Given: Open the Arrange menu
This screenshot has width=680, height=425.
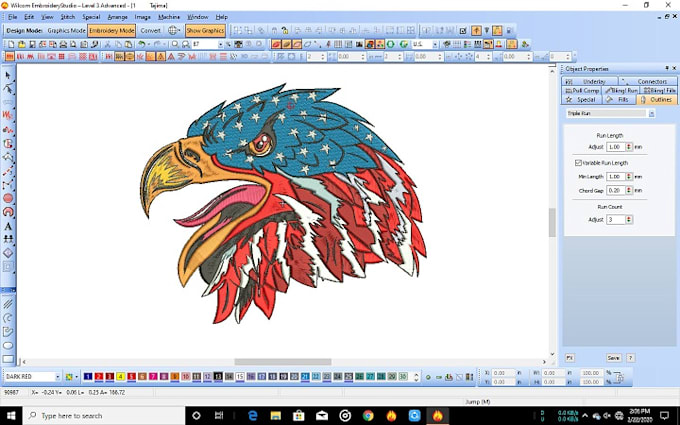Looking at the screenshot, I should [118, 17].
